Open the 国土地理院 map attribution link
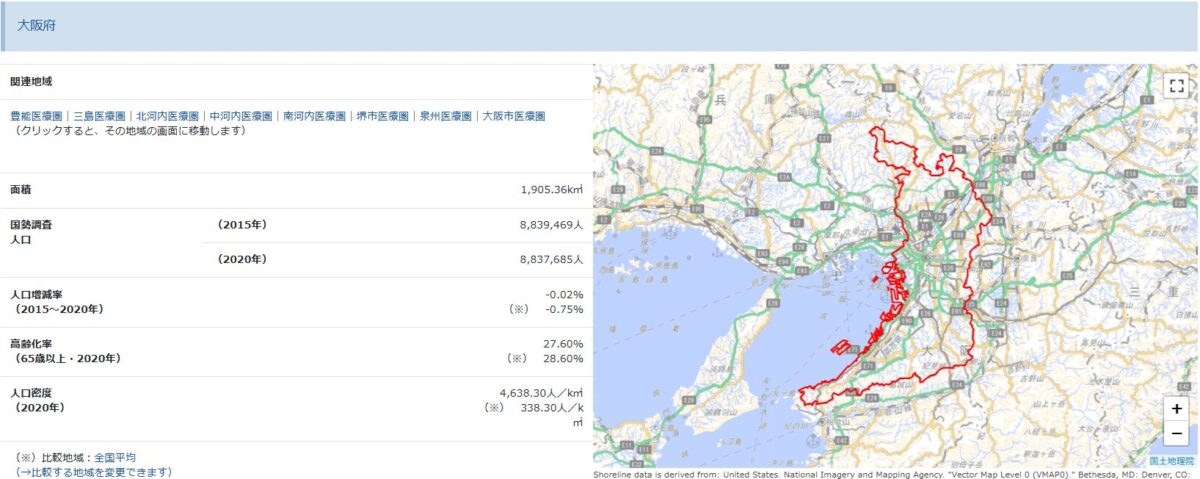 click(1171, 461)
